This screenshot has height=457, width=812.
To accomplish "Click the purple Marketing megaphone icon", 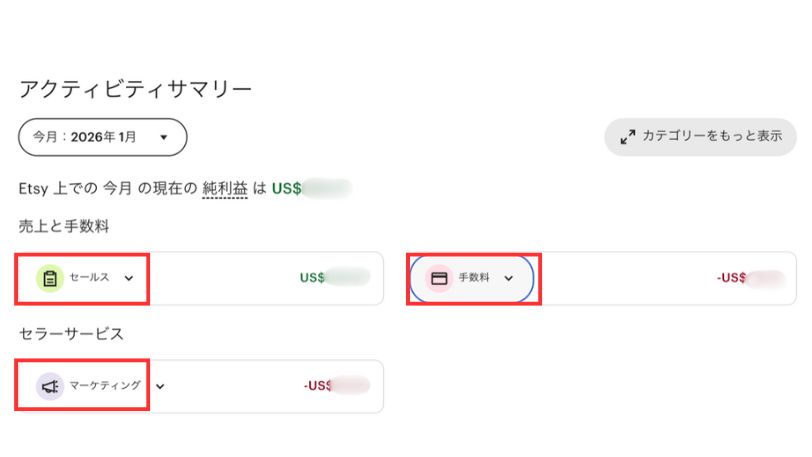I will coord(50,385).
